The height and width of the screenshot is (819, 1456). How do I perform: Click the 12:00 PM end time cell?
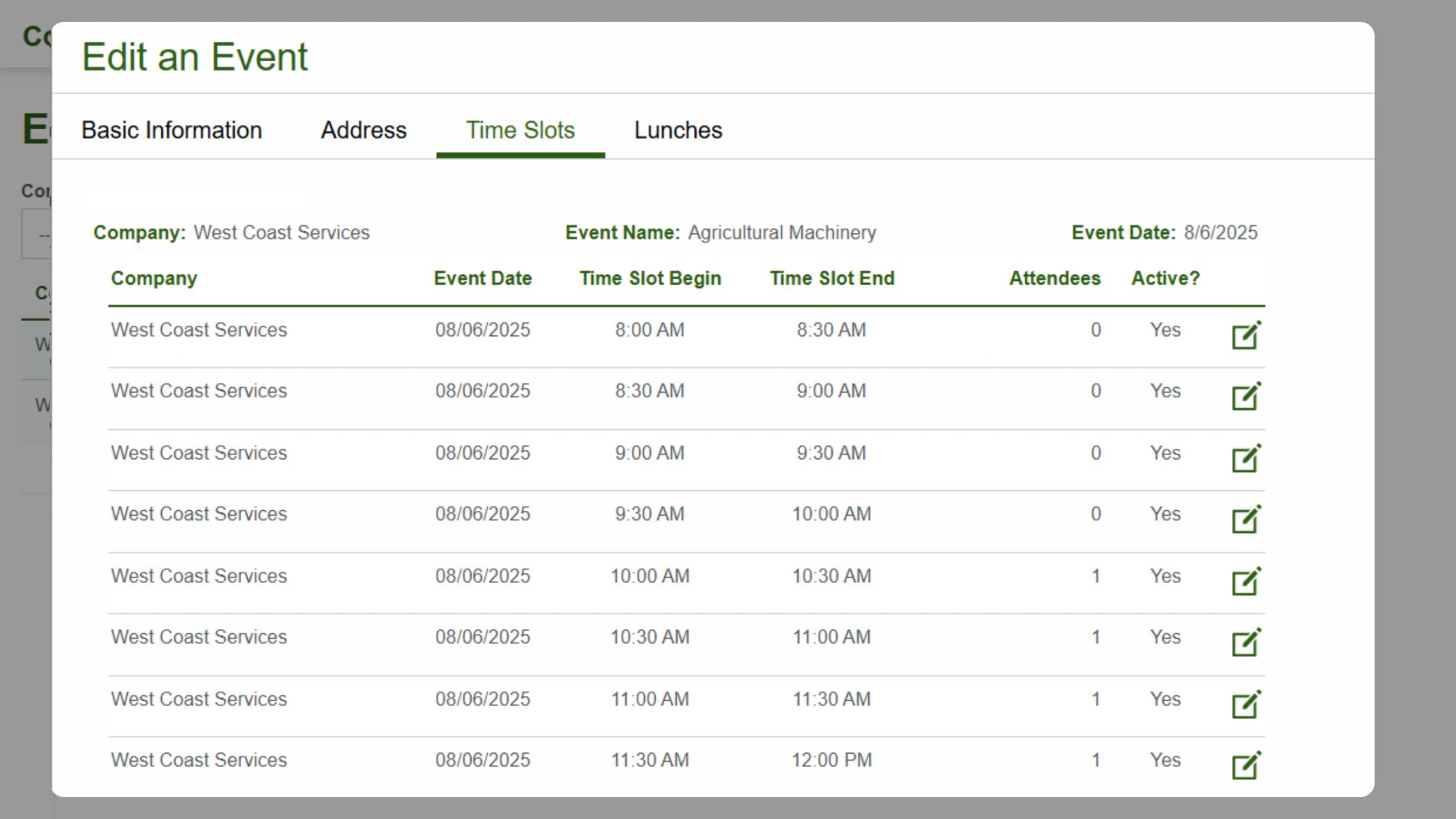pos(831,760)
